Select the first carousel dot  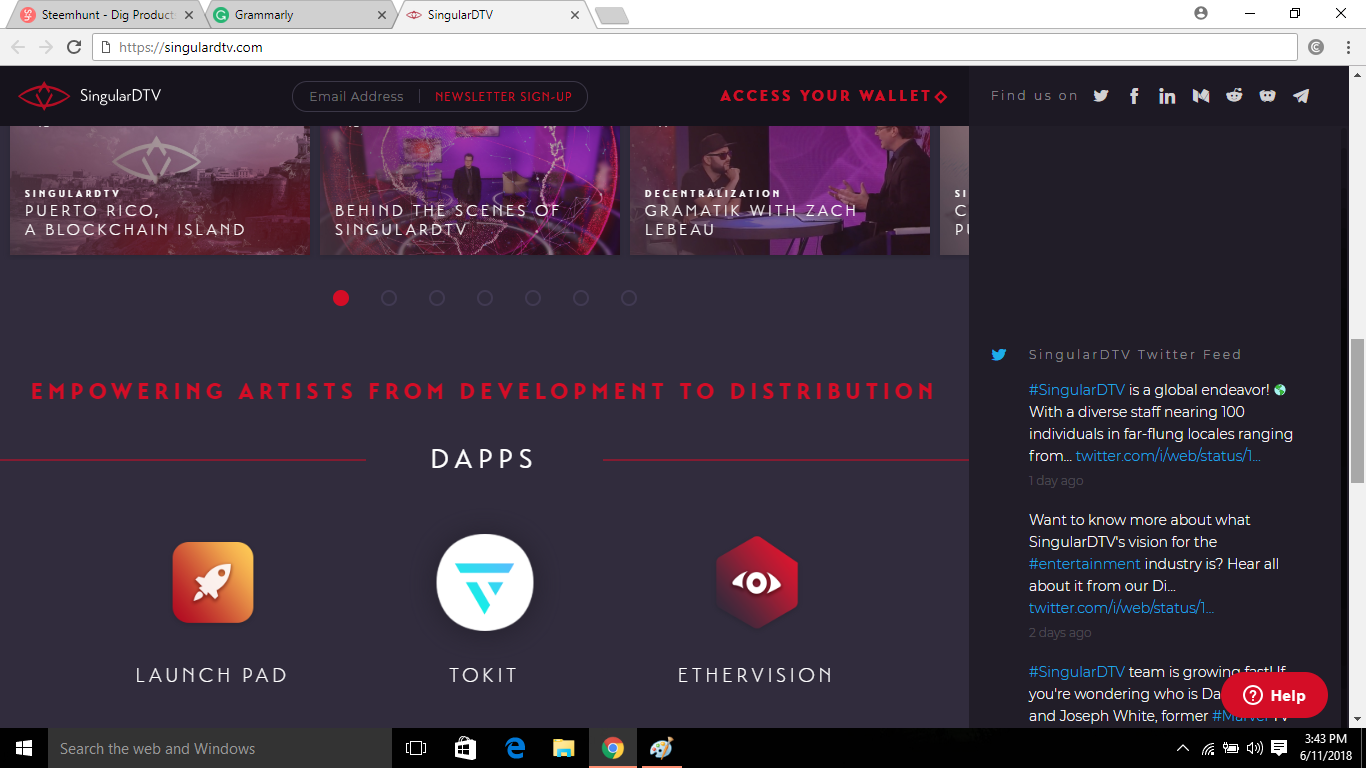[x=341, y=298]
